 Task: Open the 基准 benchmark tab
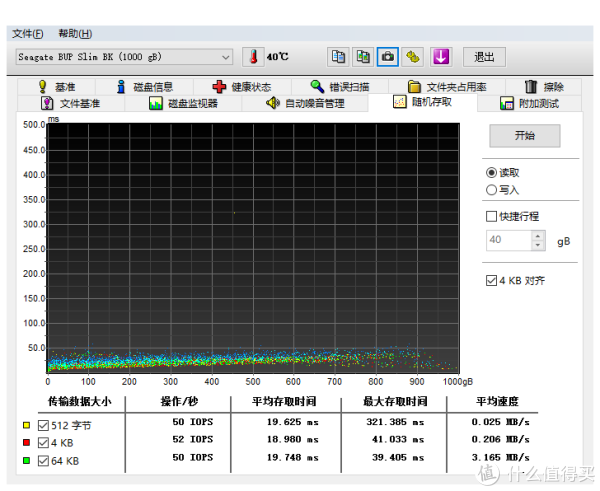pyautogui.click(x=57, y=87)
